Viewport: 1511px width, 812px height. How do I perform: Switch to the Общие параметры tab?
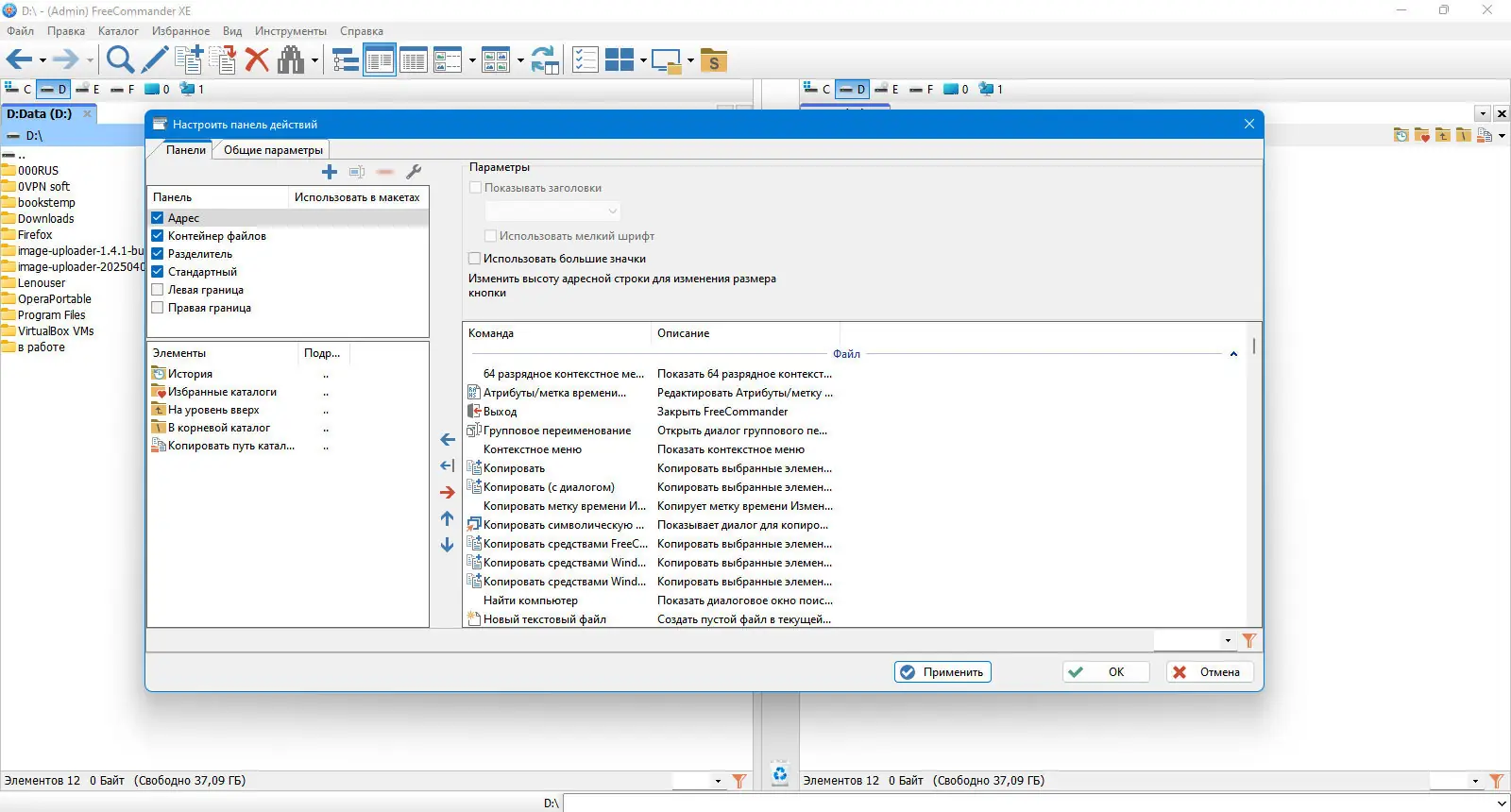click(x=273, y=150)
